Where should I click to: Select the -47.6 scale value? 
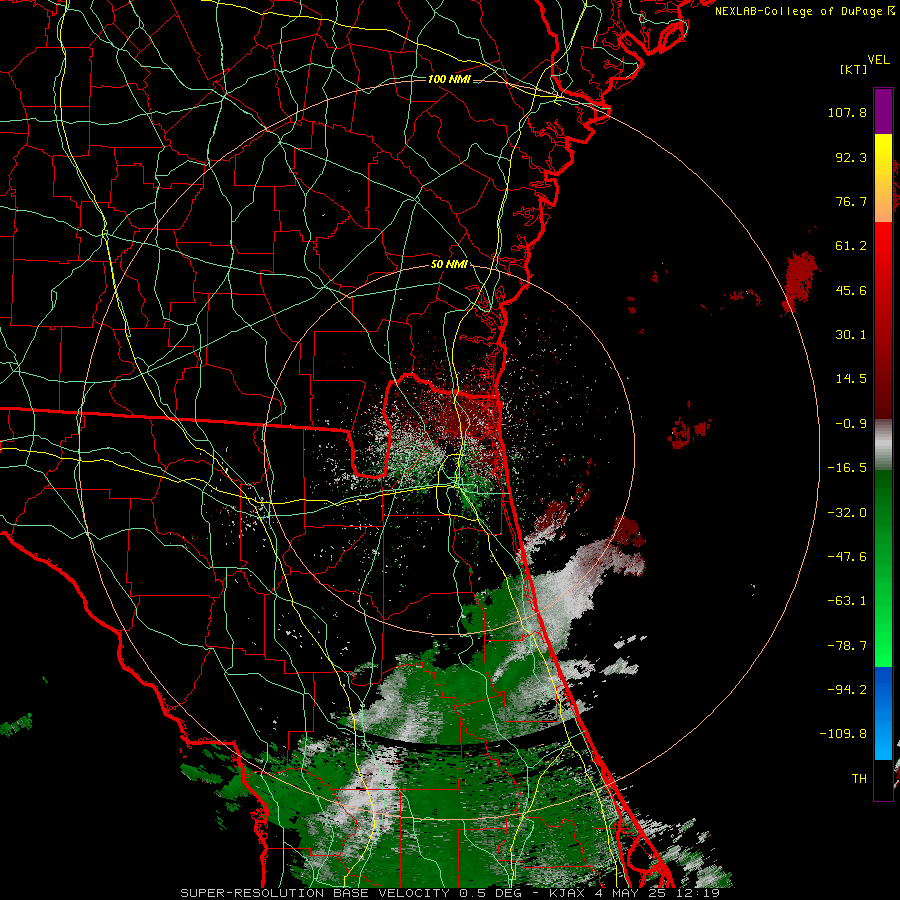pyautogui.click(x=847, y=557)
